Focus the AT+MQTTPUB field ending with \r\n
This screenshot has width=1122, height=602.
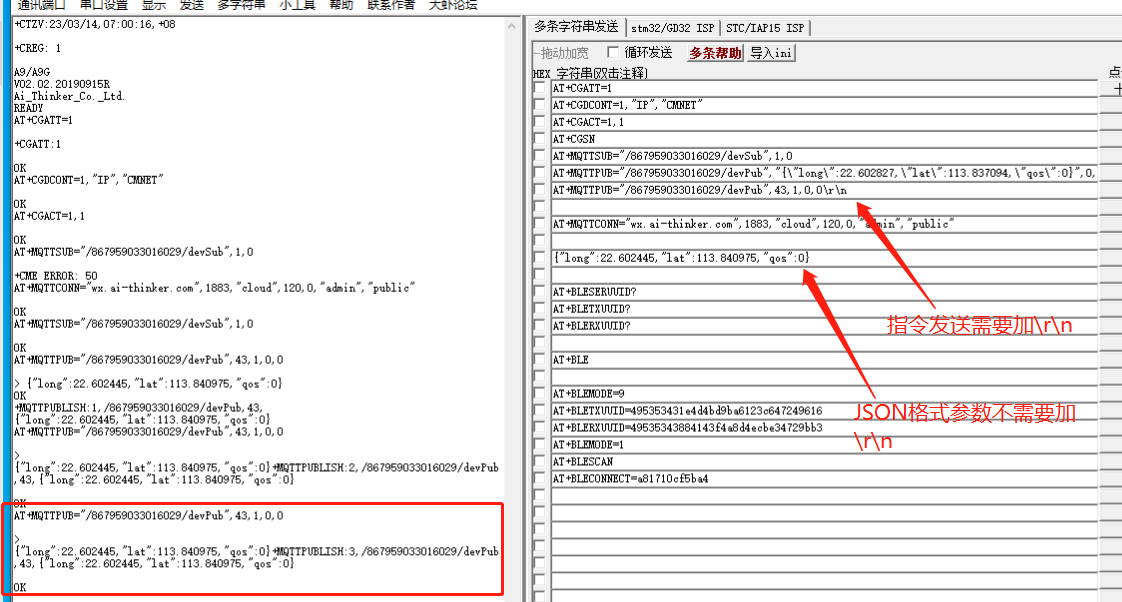pyautogui.click(x=824, y=190)
